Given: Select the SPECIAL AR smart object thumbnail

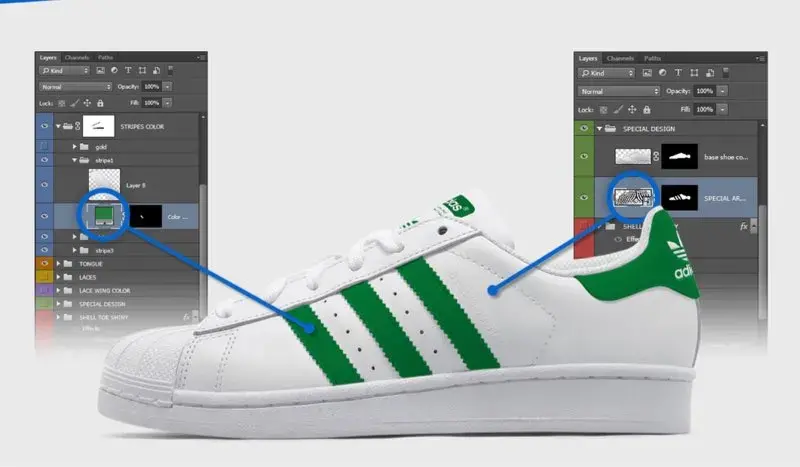Looking at the screenshot, I should pos(633,198).
